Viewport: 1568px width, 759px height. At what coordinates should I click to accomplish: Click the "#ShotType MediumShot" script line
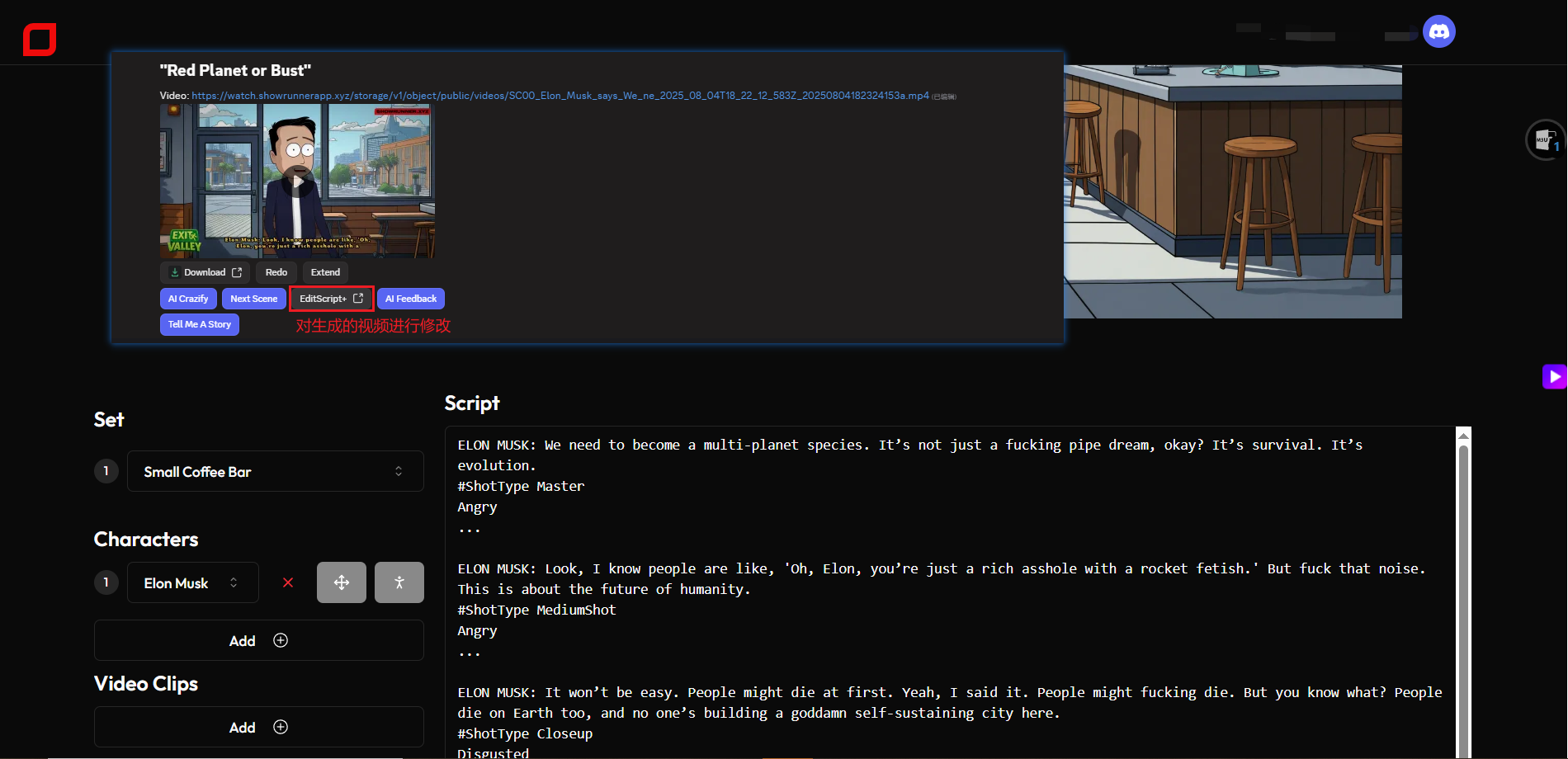click(x=536, y=610)
